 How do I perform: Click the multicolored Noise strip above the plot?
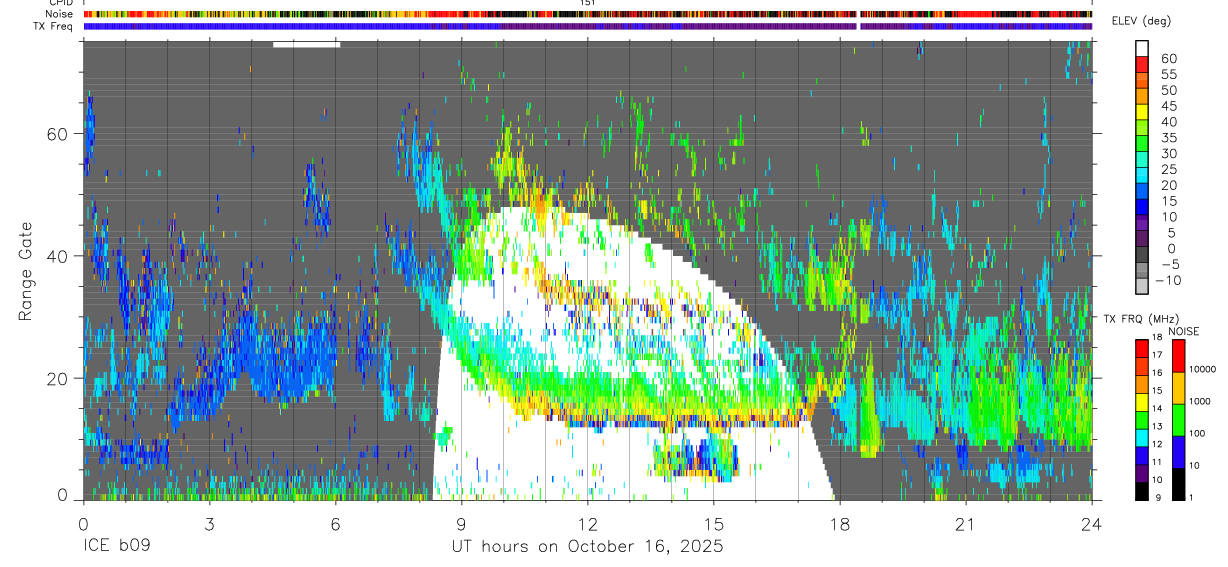click(587, 15)
